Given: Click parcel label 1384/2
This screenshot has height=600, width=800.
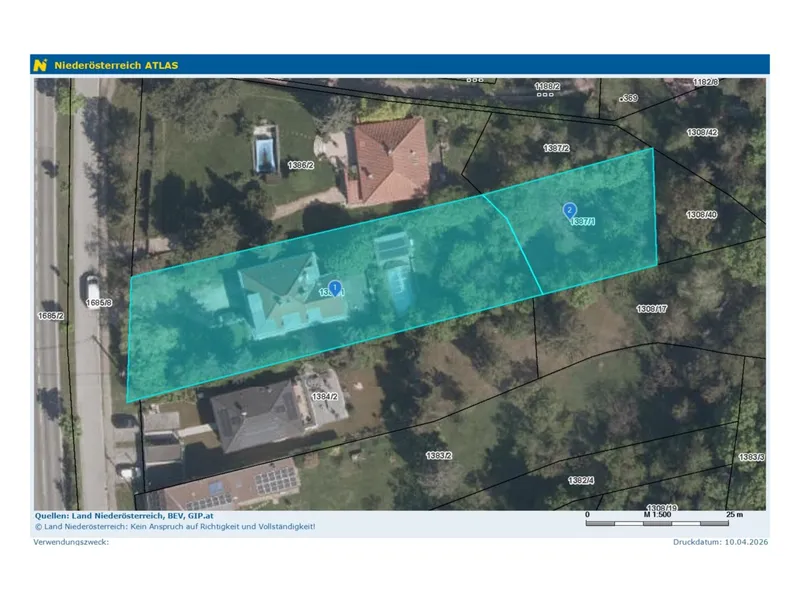Looking at the screenshot, I should point(324,396).
